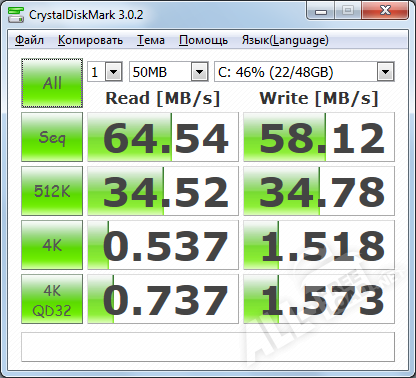Minimize the CrystalDiskMark window
This screenshot has width=416, height=378.
click(321, 11)
